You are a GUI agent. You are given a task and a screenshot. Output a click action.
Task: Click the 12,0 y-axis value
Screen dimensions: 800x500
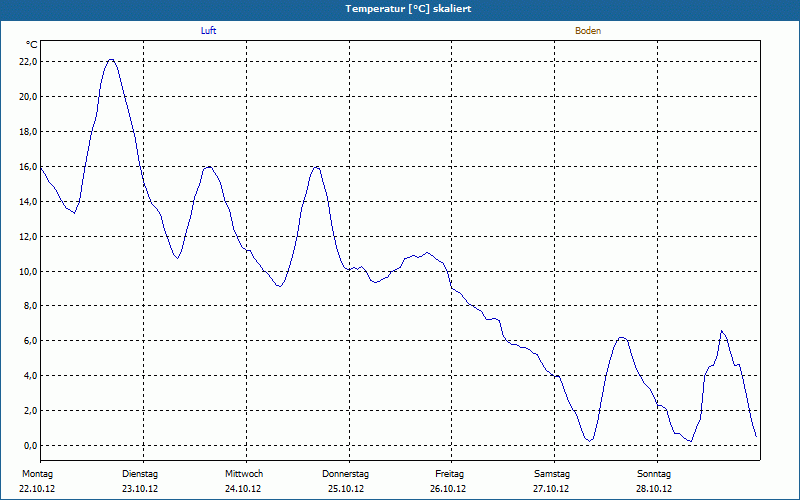point(28,236)
